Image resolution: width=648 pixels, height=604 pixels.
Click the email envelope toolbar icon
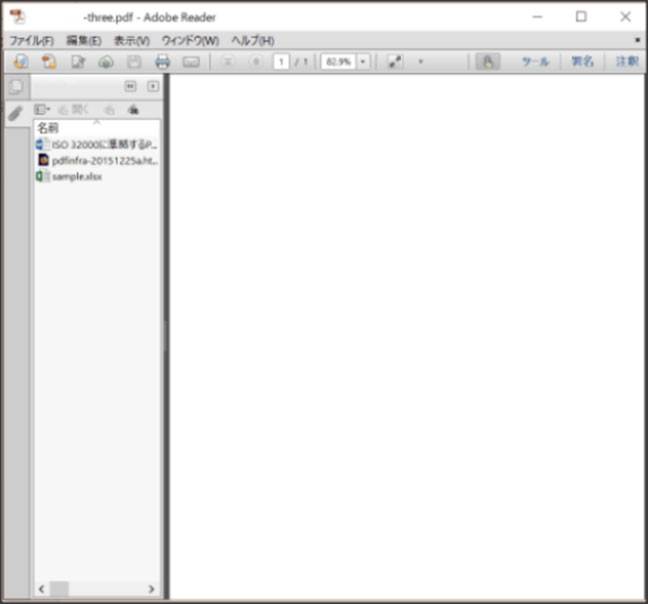[191, 62]
